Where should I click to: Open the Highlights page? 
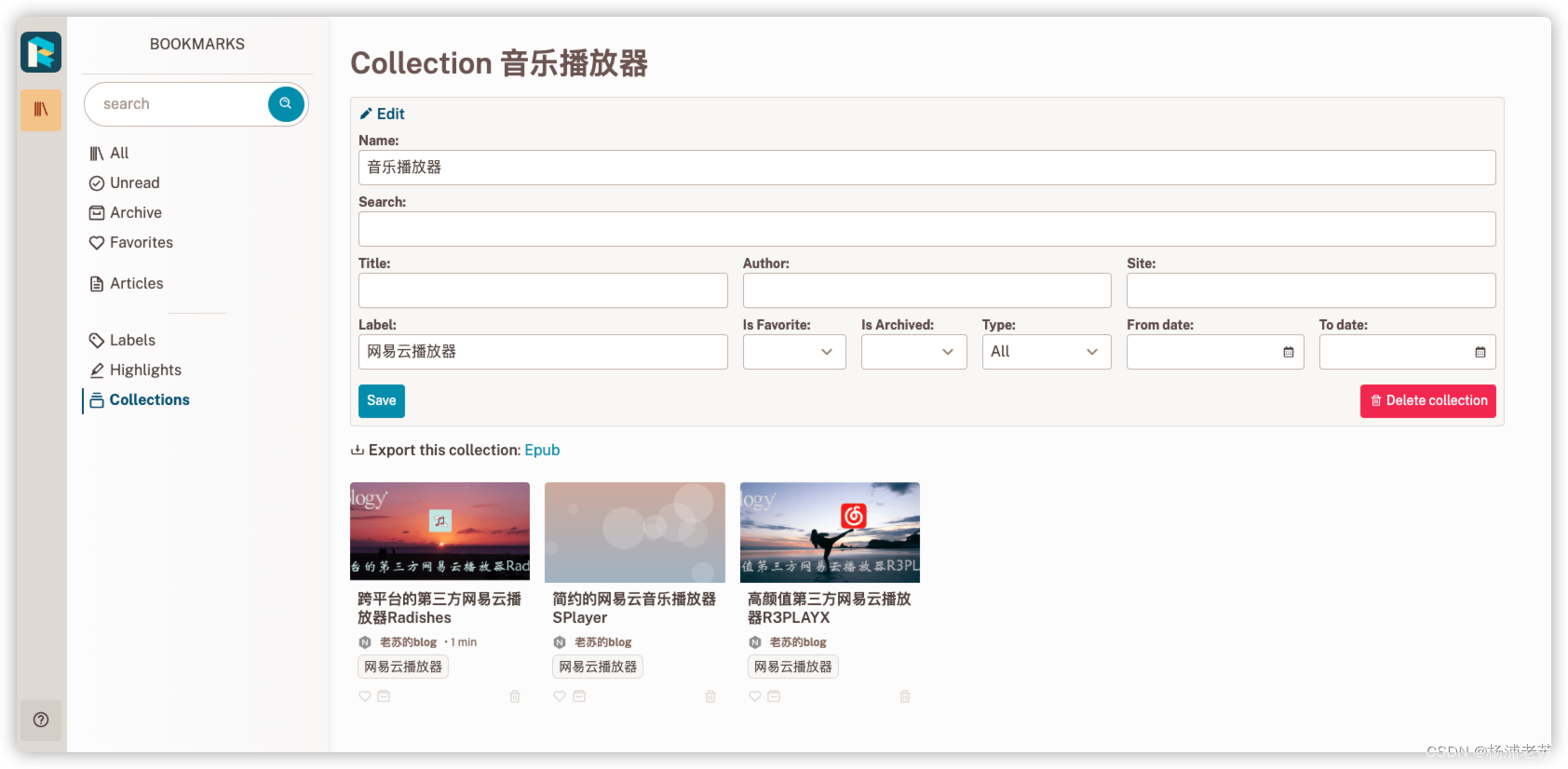[x=135, y=371]
